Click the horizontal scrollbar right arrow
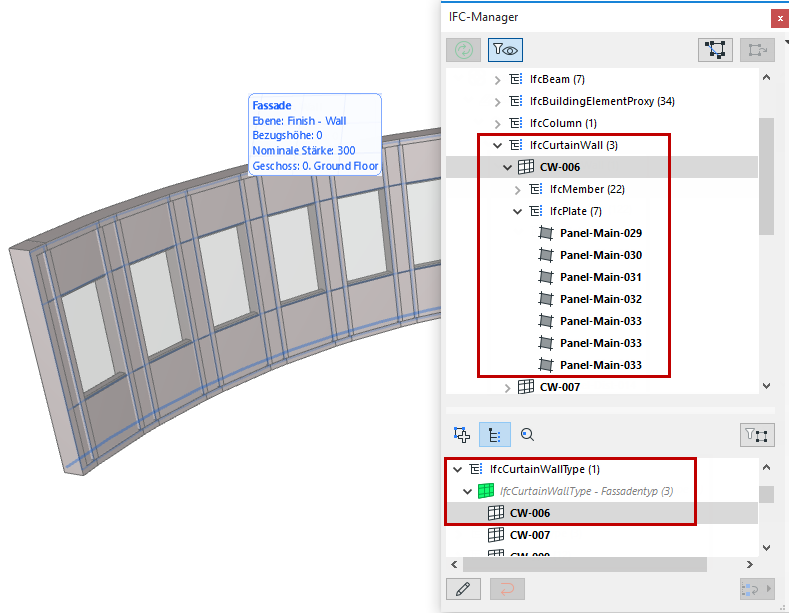Screen dimensions: 789x613 pos(750,565)
